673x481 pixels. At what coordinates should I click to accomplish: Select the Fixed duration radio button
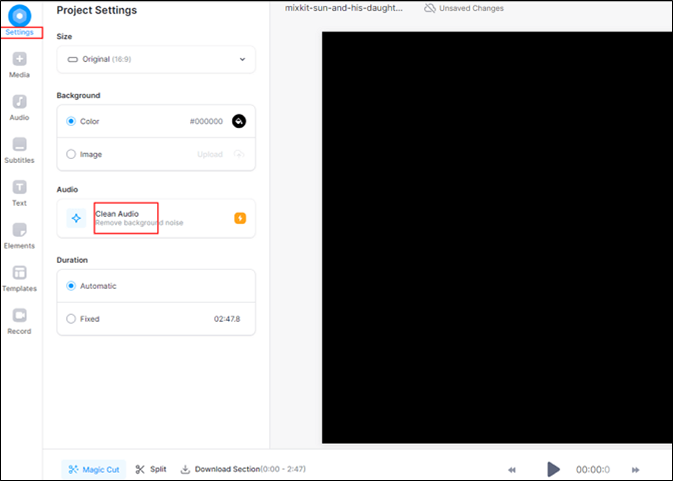[x=71, y=319]
